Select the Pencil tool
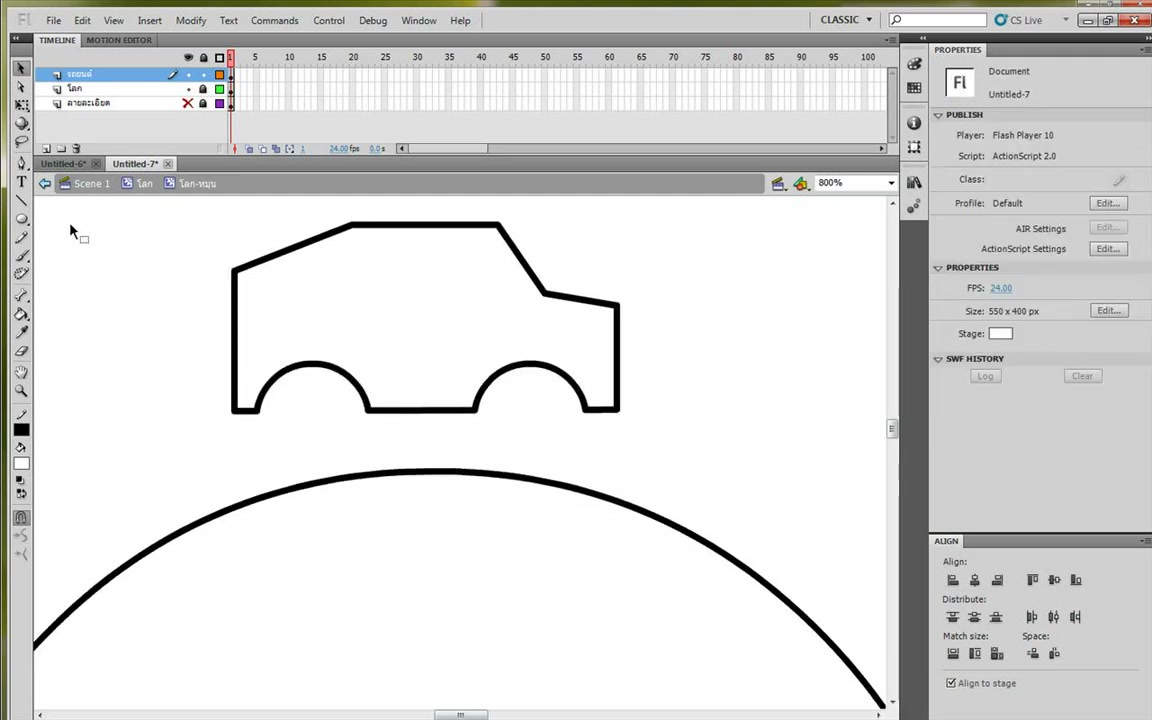The image size is (1152, 720). pyautogui.click(x=21, y=237)
